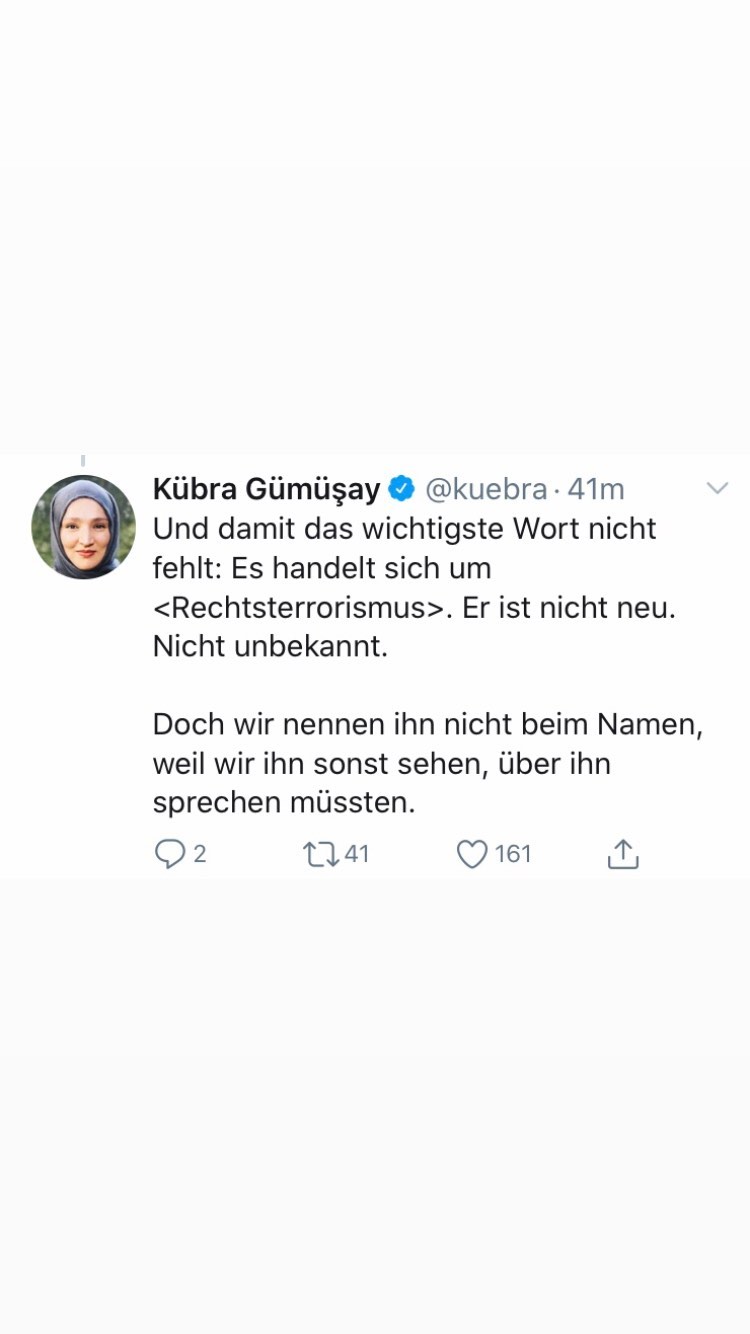Viewport: 750px width, 1334px height.
Task: Reply to Kübra Gümüşay's tweet
Action: [x=170, y=854]
